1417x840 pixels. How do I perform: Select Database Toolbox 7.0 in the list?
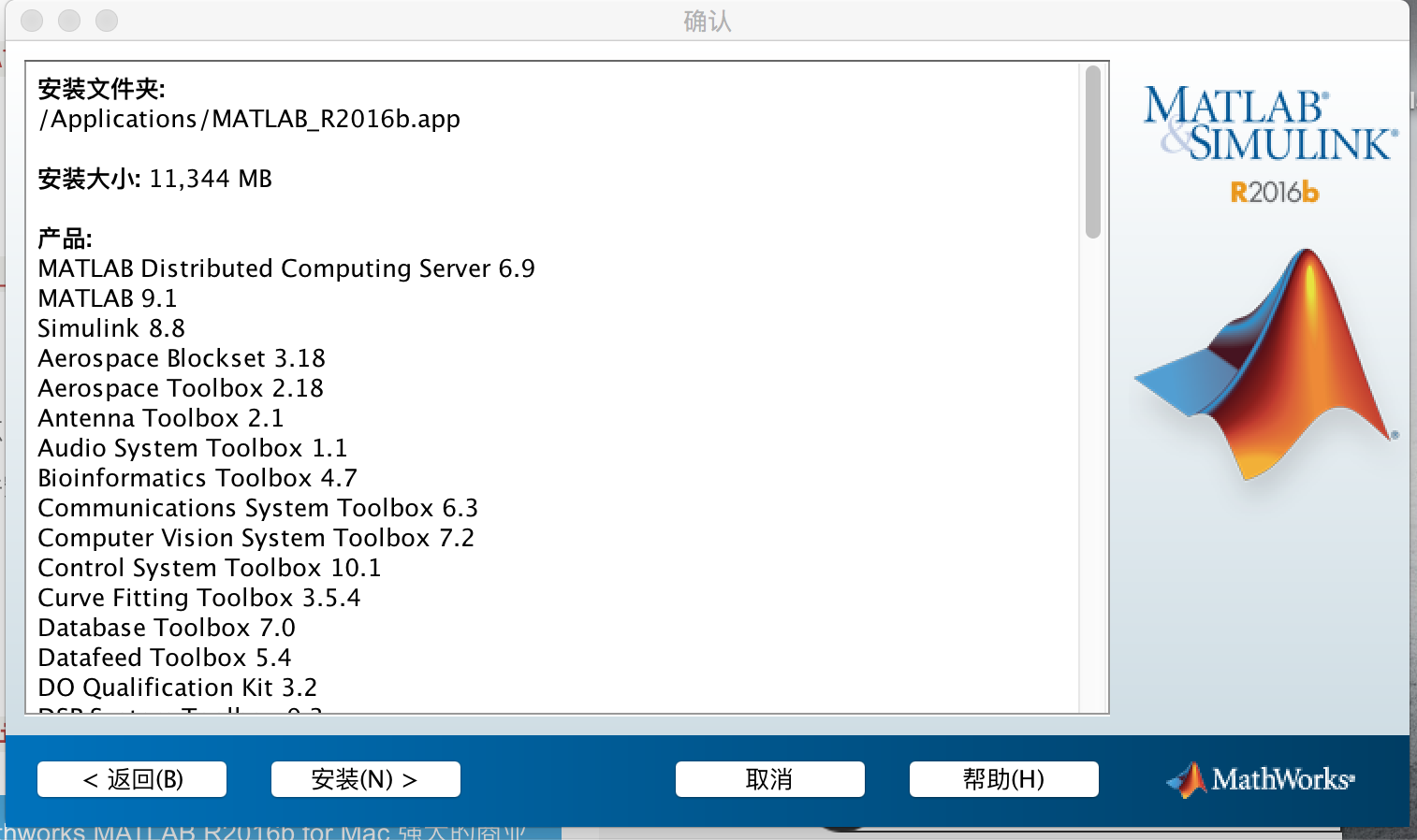pyautogui.click(x=167, y=628)
